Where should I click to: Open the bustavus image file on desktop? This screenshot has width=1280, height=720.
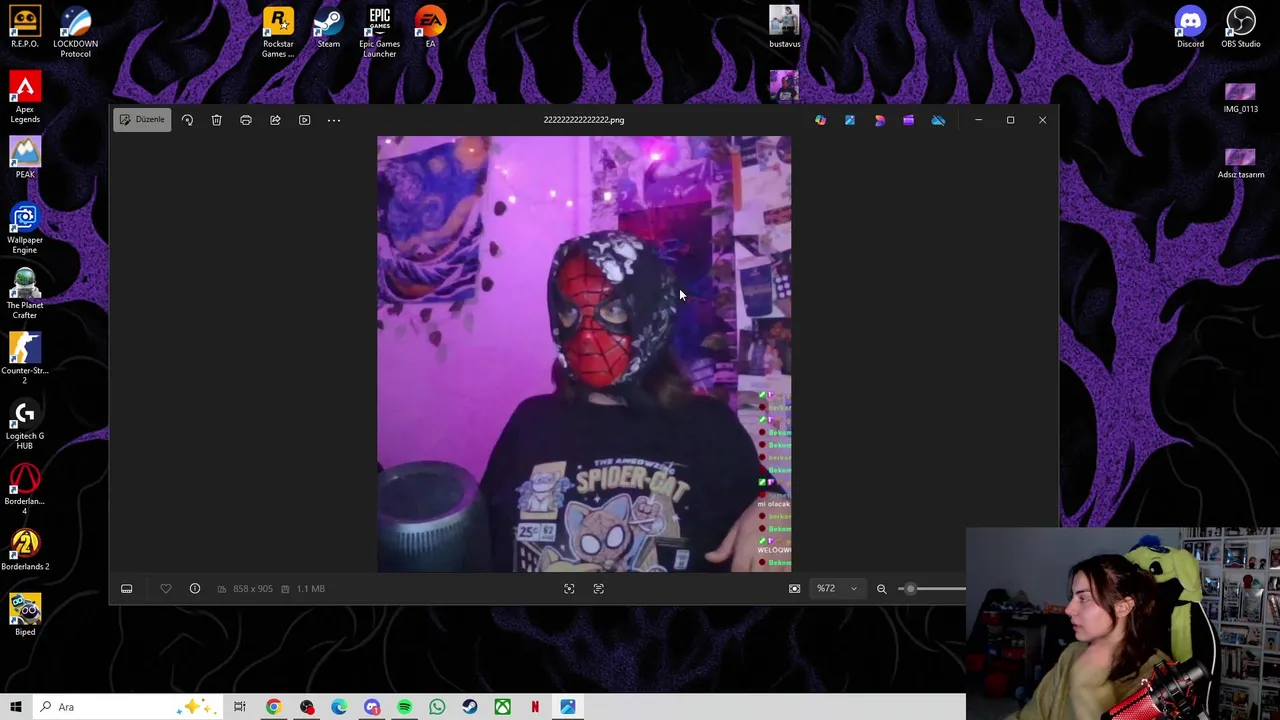coord(785,27)
